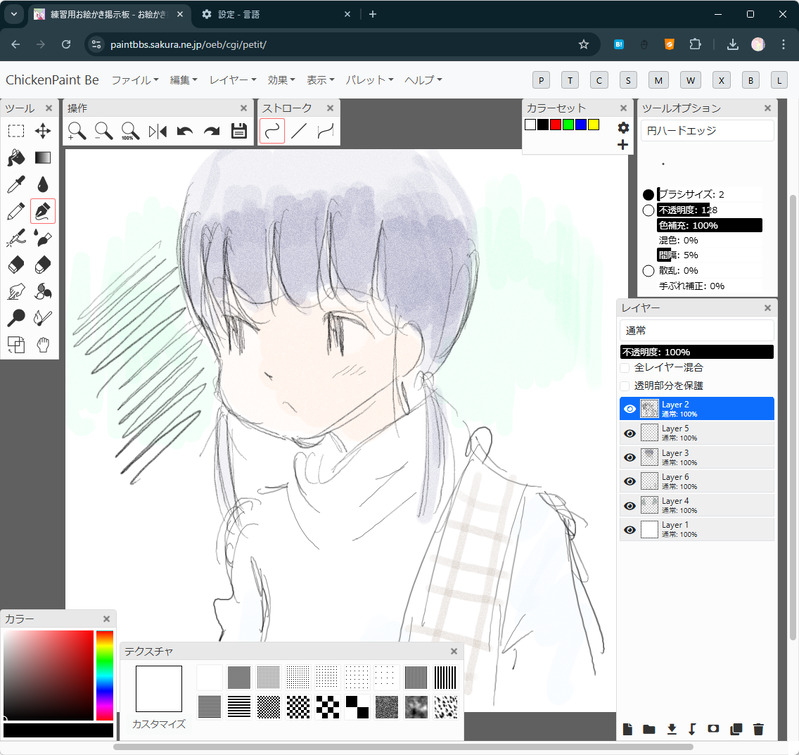Enable 透明部分を保護 checkbox
The image size is (799, 755).
(625, 386)
